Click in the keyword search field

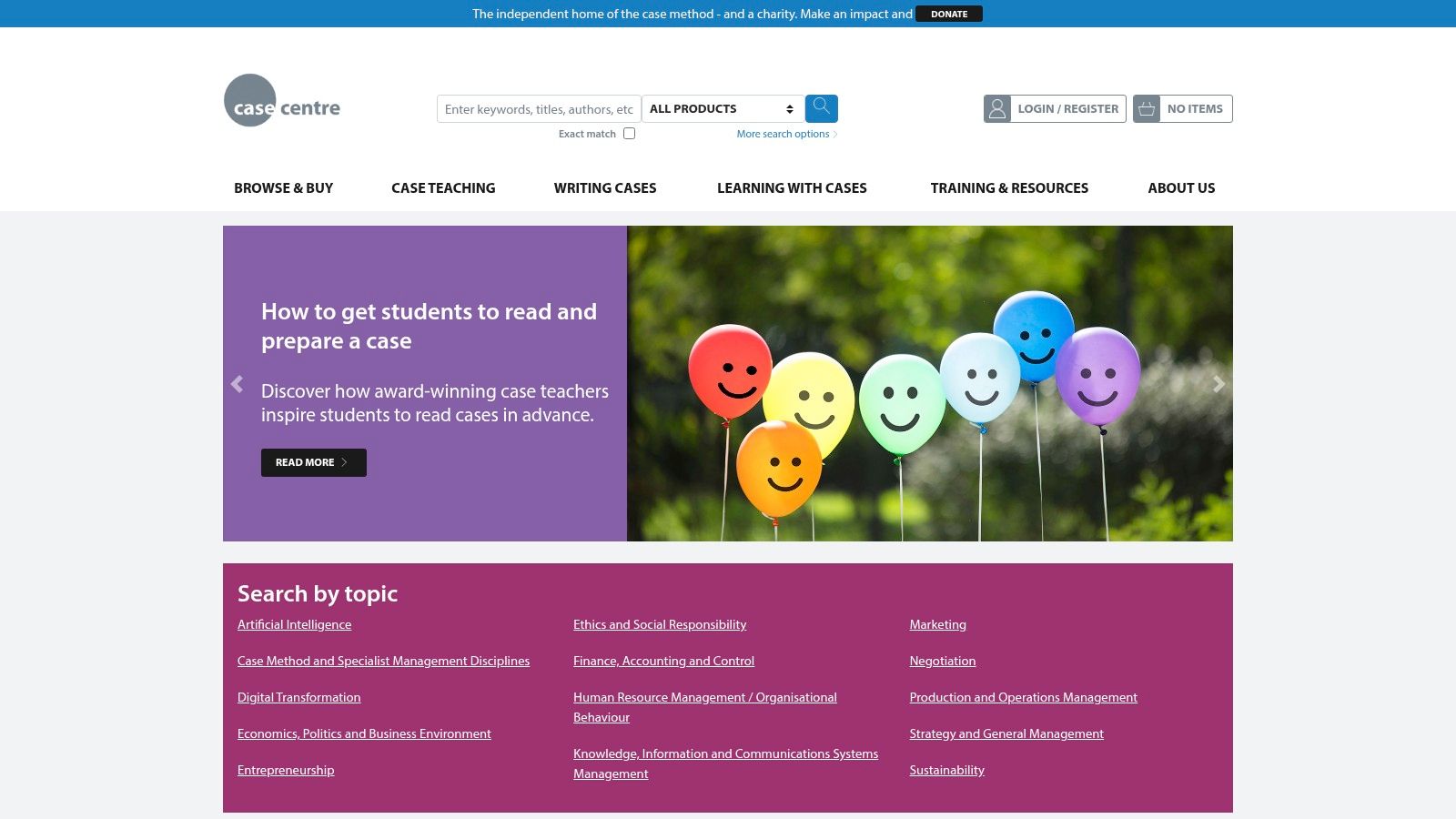tap(539, 108)
